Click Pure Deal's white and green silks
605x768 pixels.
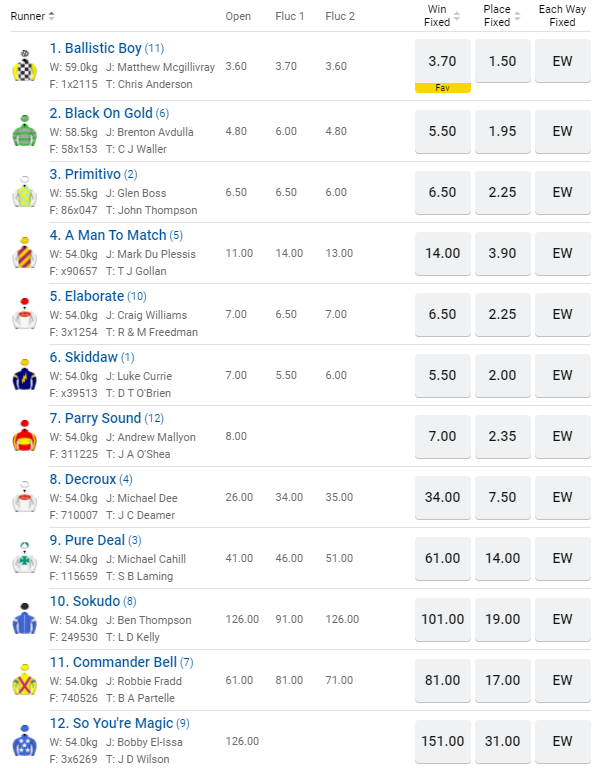coord(24,557)
